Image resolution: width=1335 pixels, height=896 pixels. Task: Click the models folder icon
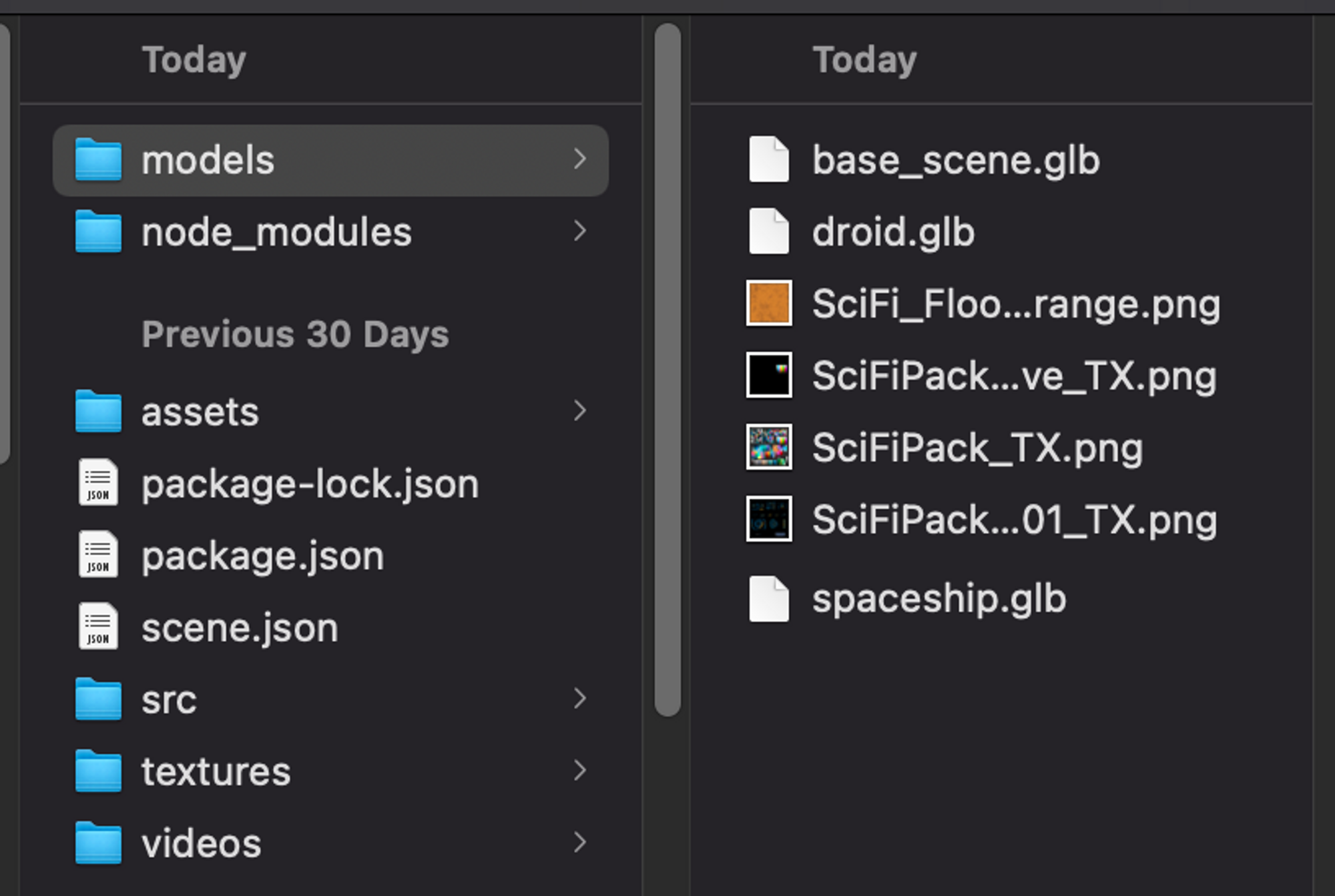(x=98, y=160)
